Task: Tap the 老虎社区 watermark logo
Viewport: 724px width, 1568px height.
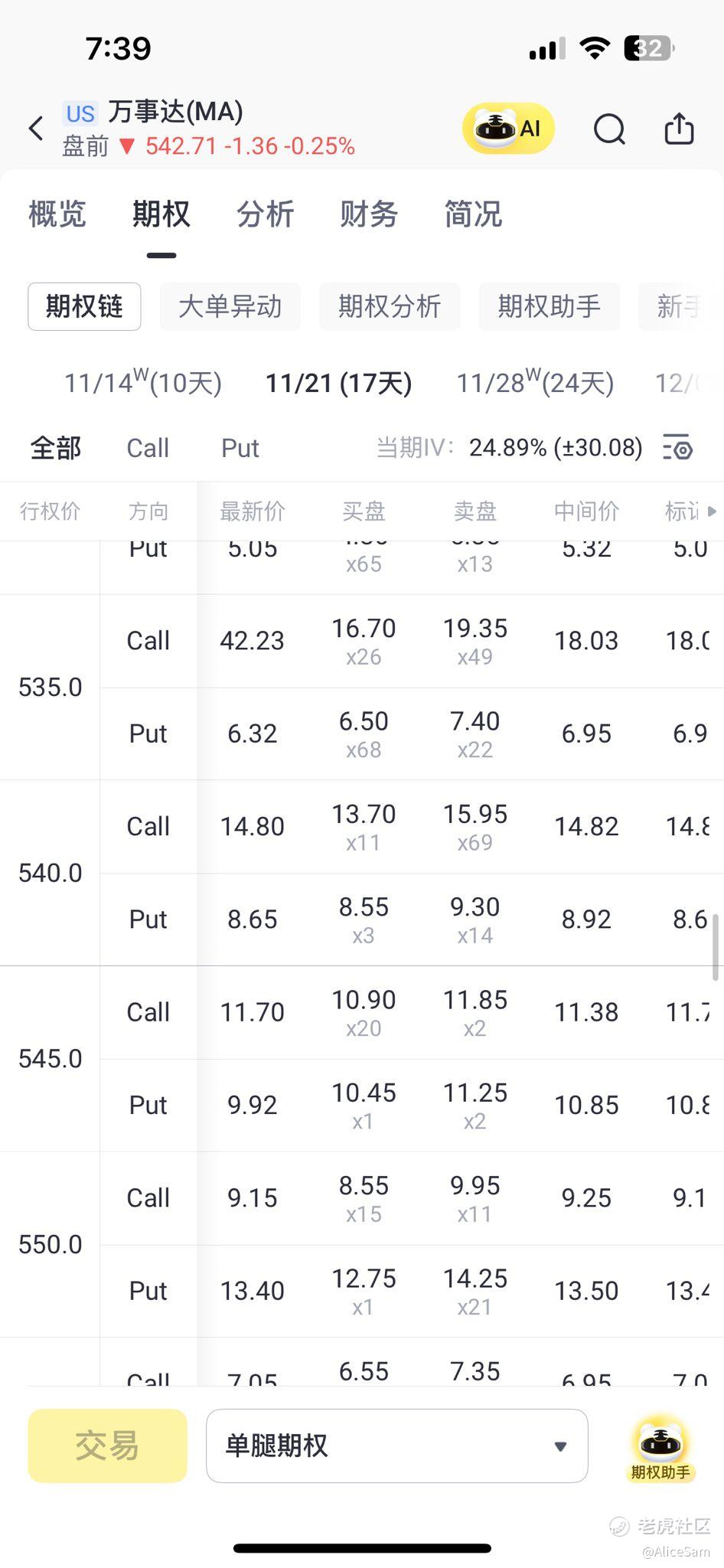Action: [620, 1526]
